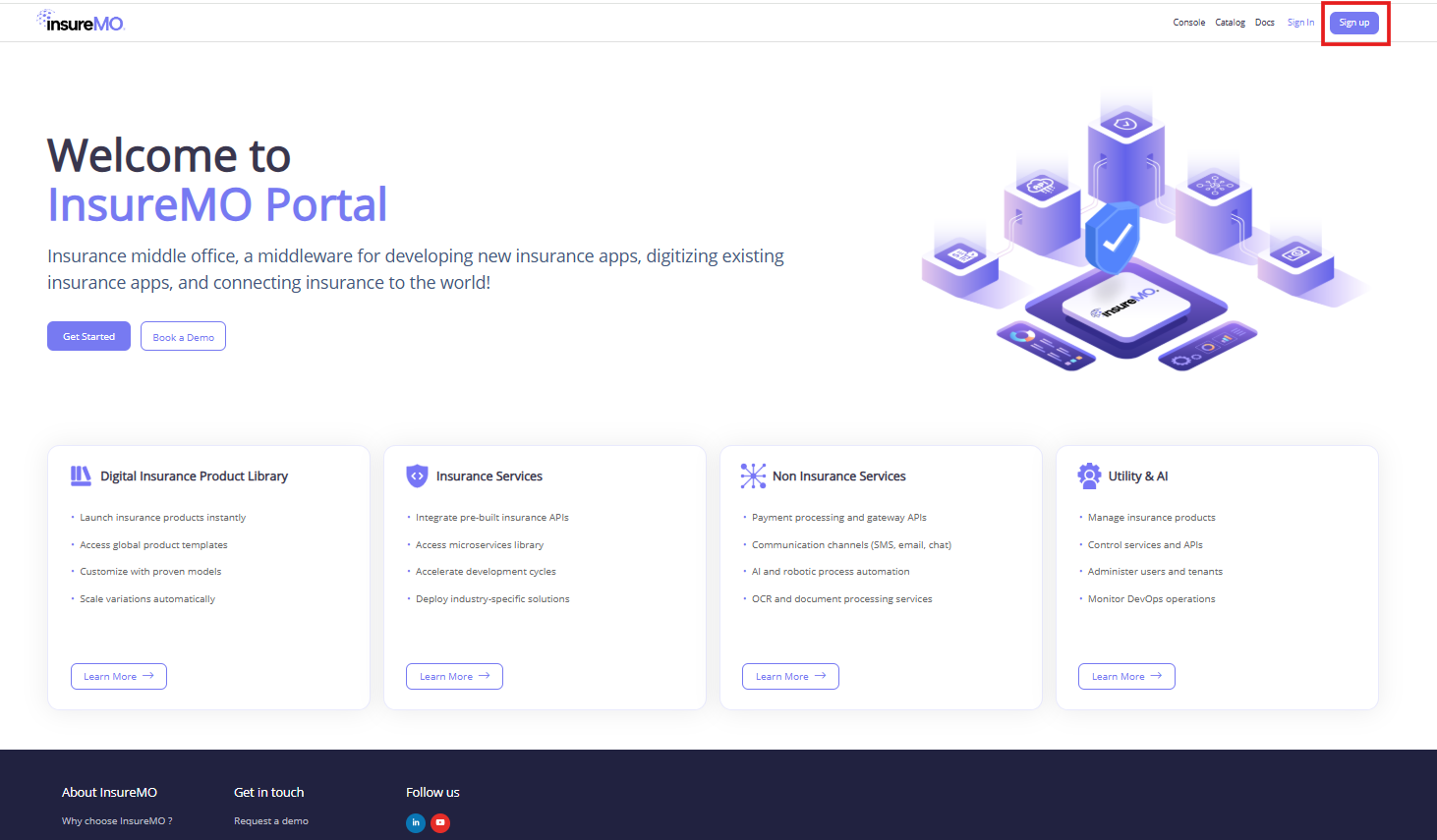Click Learn More under Insurance Services

tap(454, 676)
